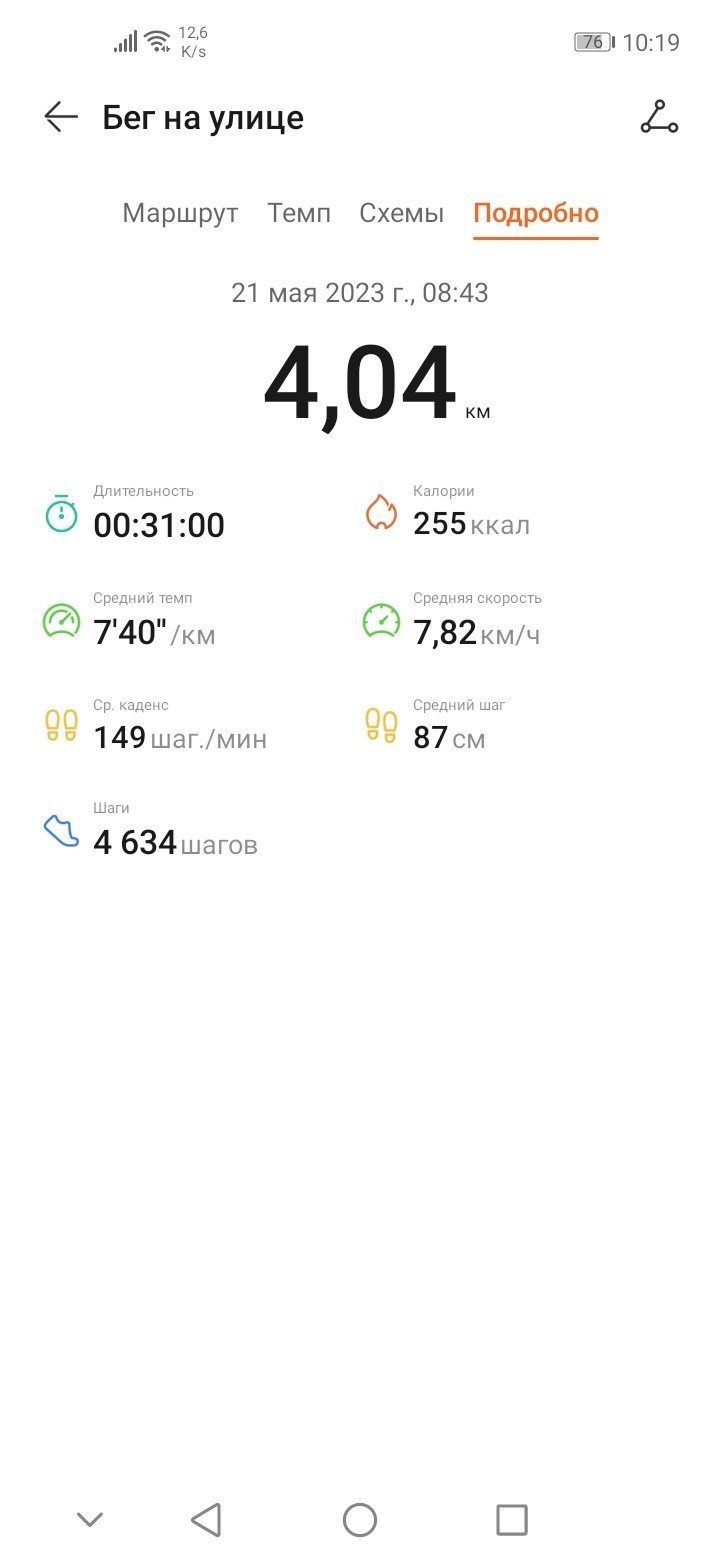Tap the Android back triangle button

tap(206, 1520)
